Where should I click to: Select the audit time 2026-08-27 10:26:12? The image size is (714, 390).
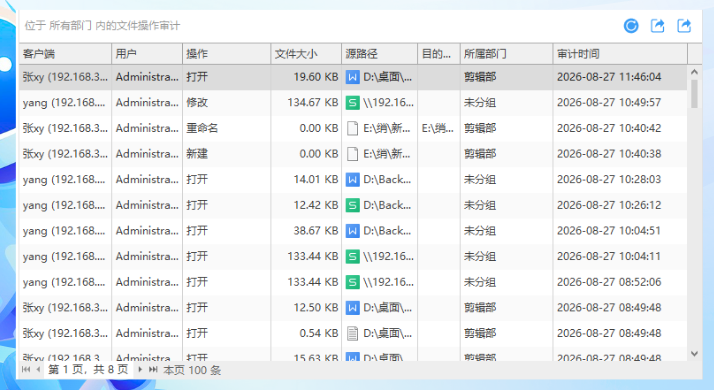(x=609, y=205)
